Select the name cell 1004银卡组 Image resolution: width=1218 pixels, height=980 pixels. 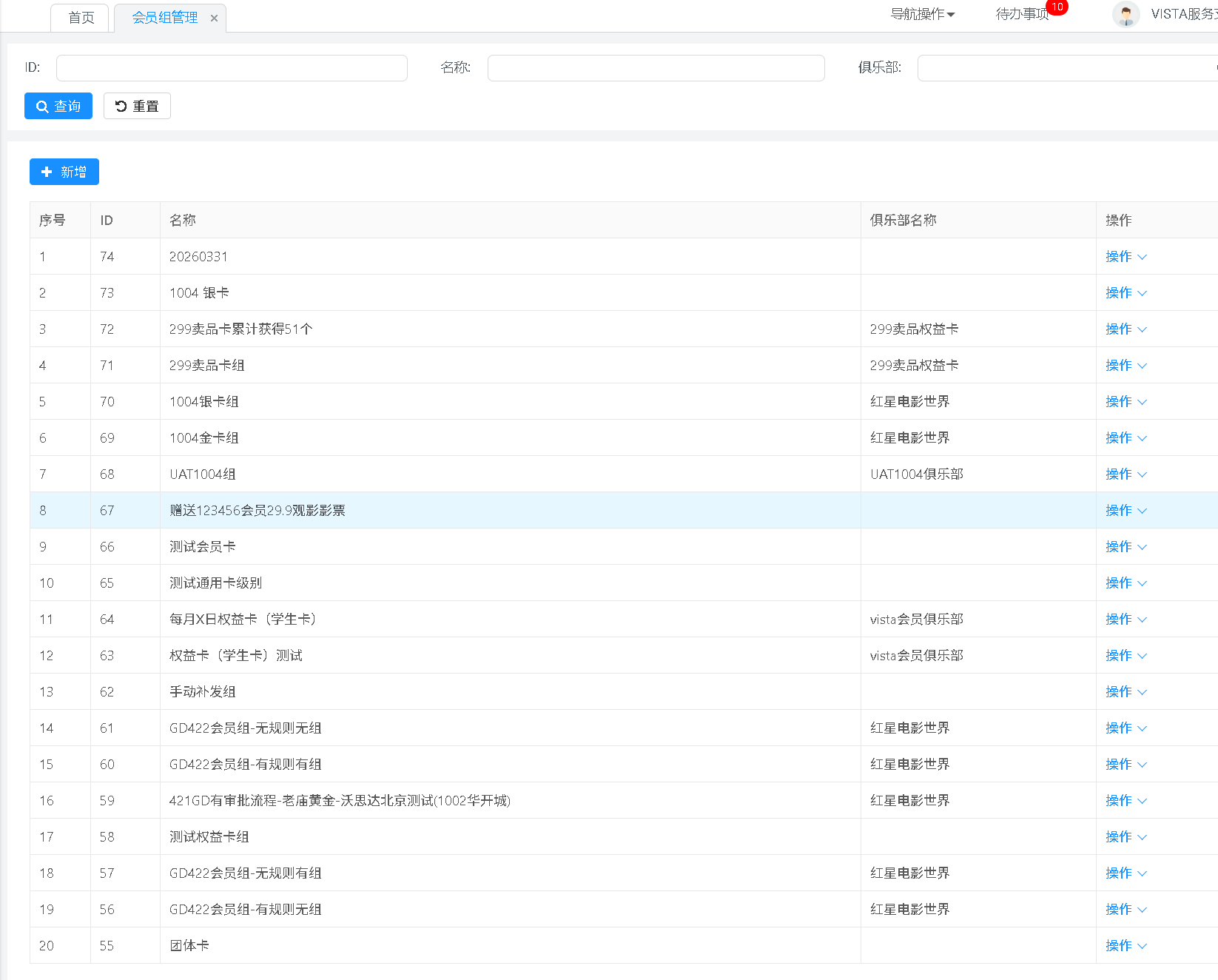511,402
